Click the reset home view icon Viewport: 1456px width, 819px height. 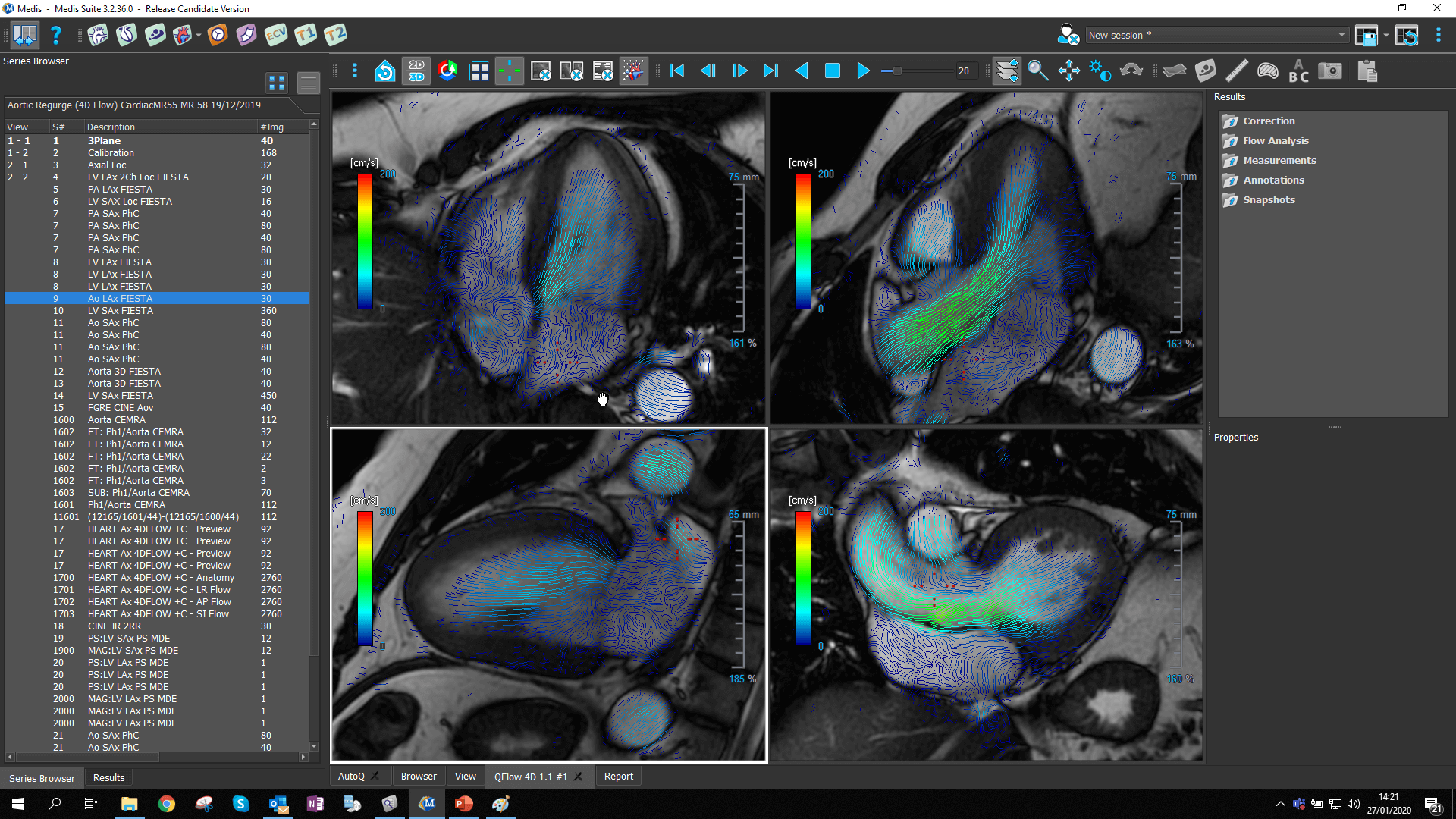coord(385,71)
